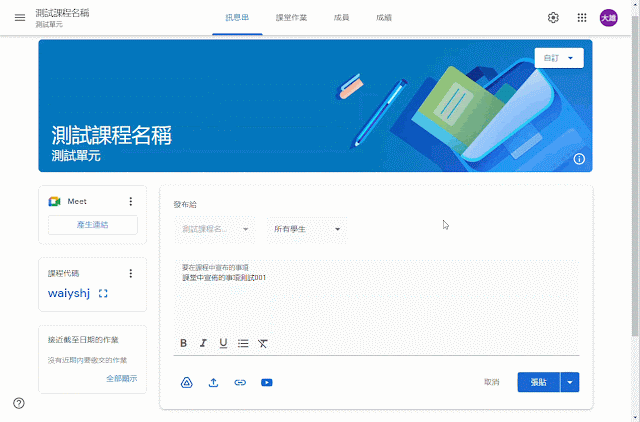
Task: Click 全部顯示 link
Action: point(122,378)
